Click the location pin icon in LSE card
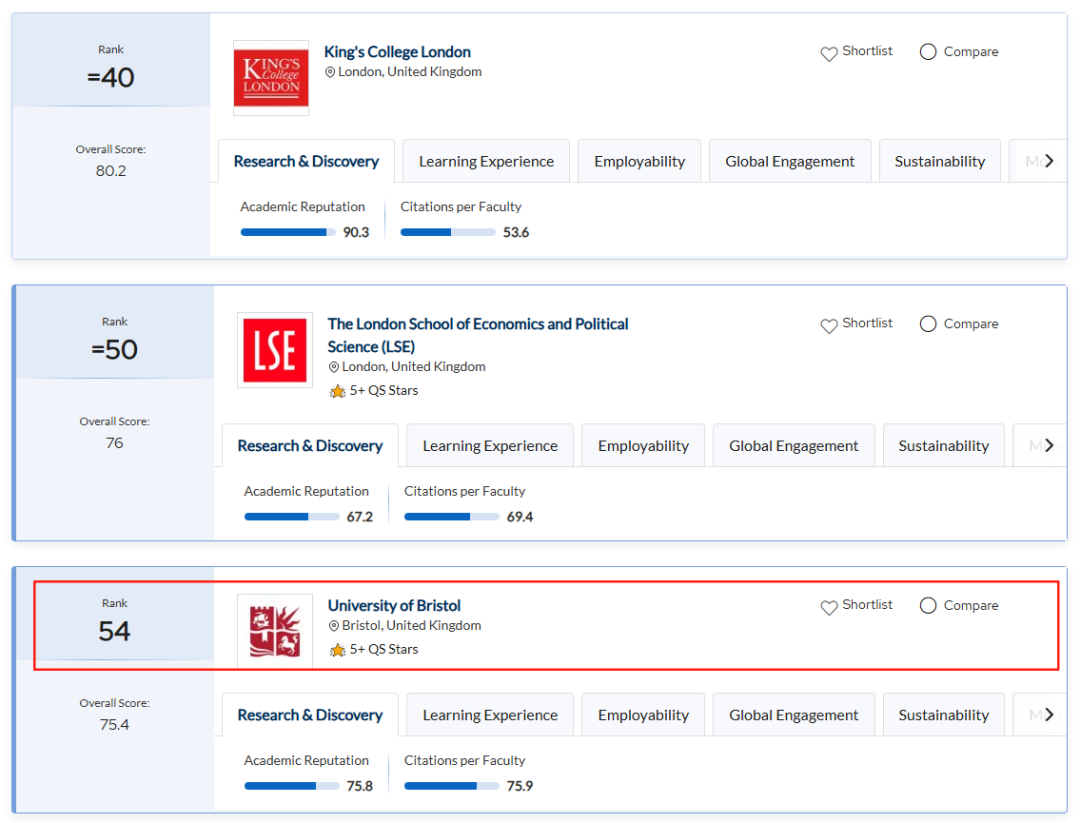This screenshot has width=1080, height=823. (x=334, y=367)
